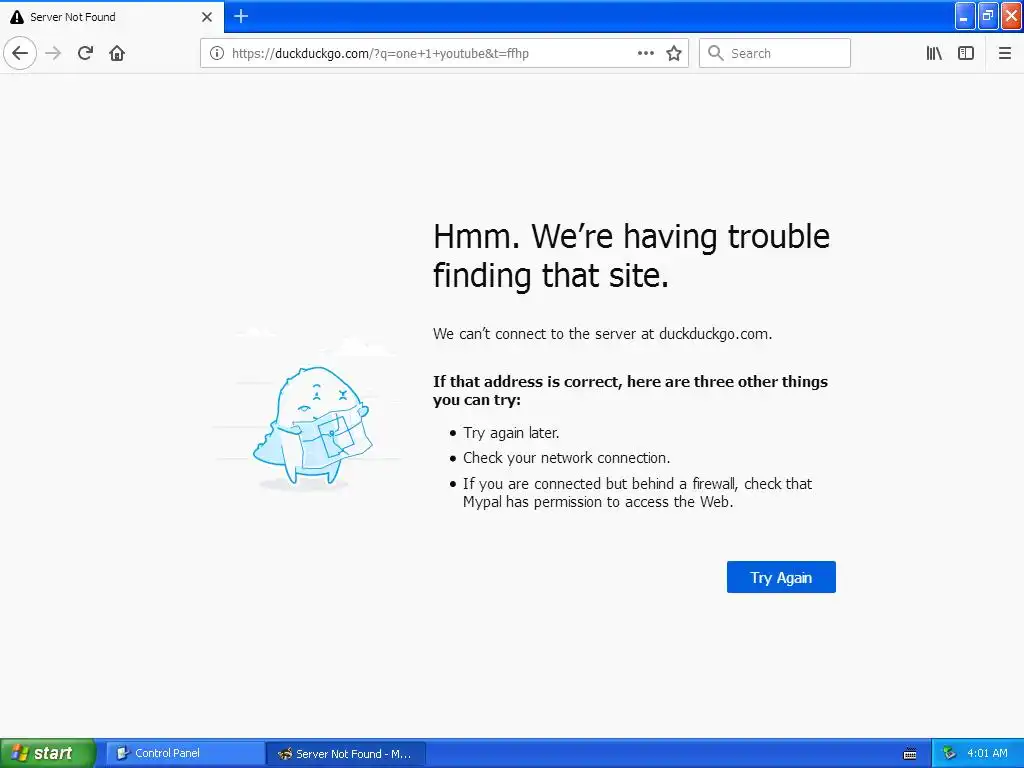
Task: Click the network tray icon
Action: click(x=950, y=753)
